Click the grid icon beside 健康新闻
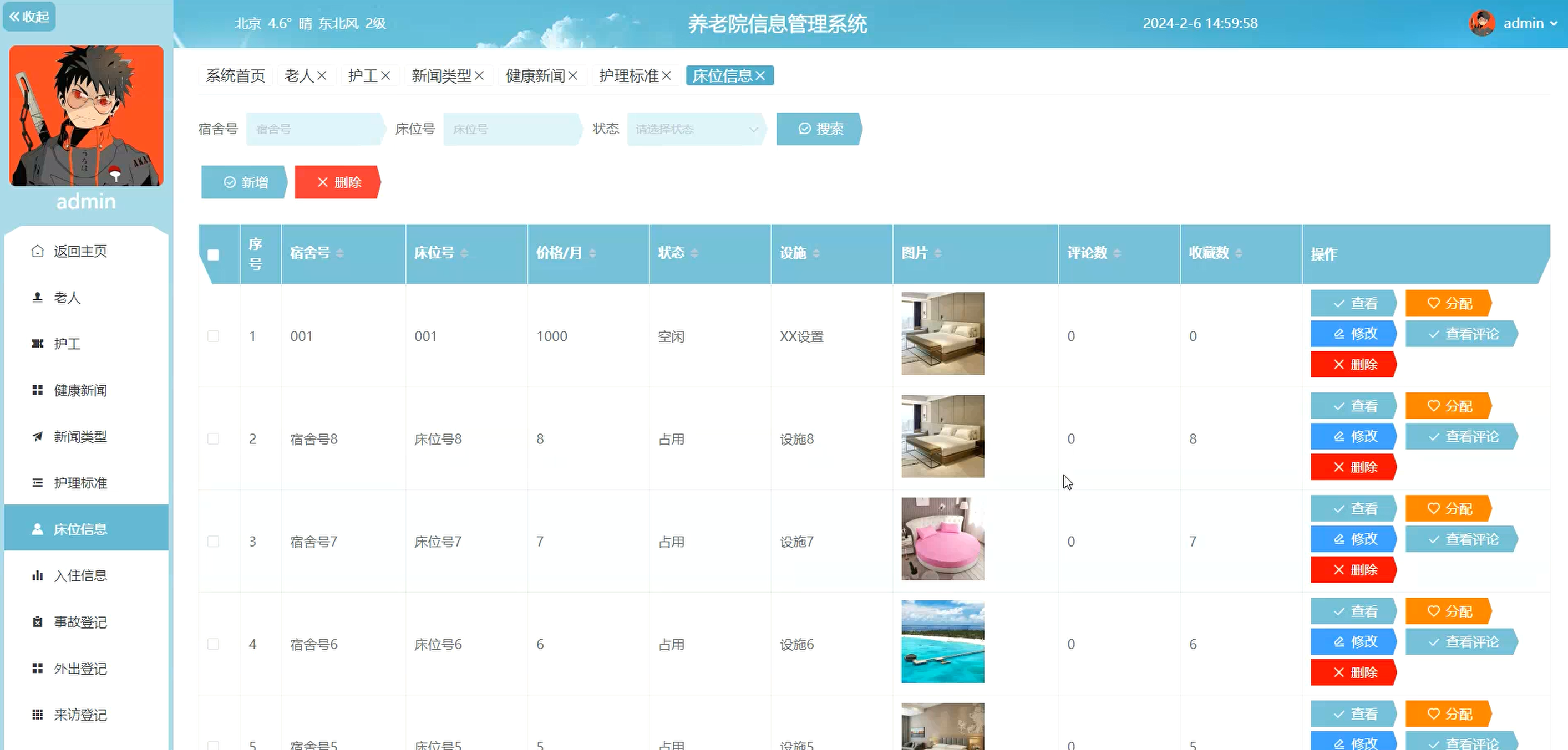 (37, 390)
